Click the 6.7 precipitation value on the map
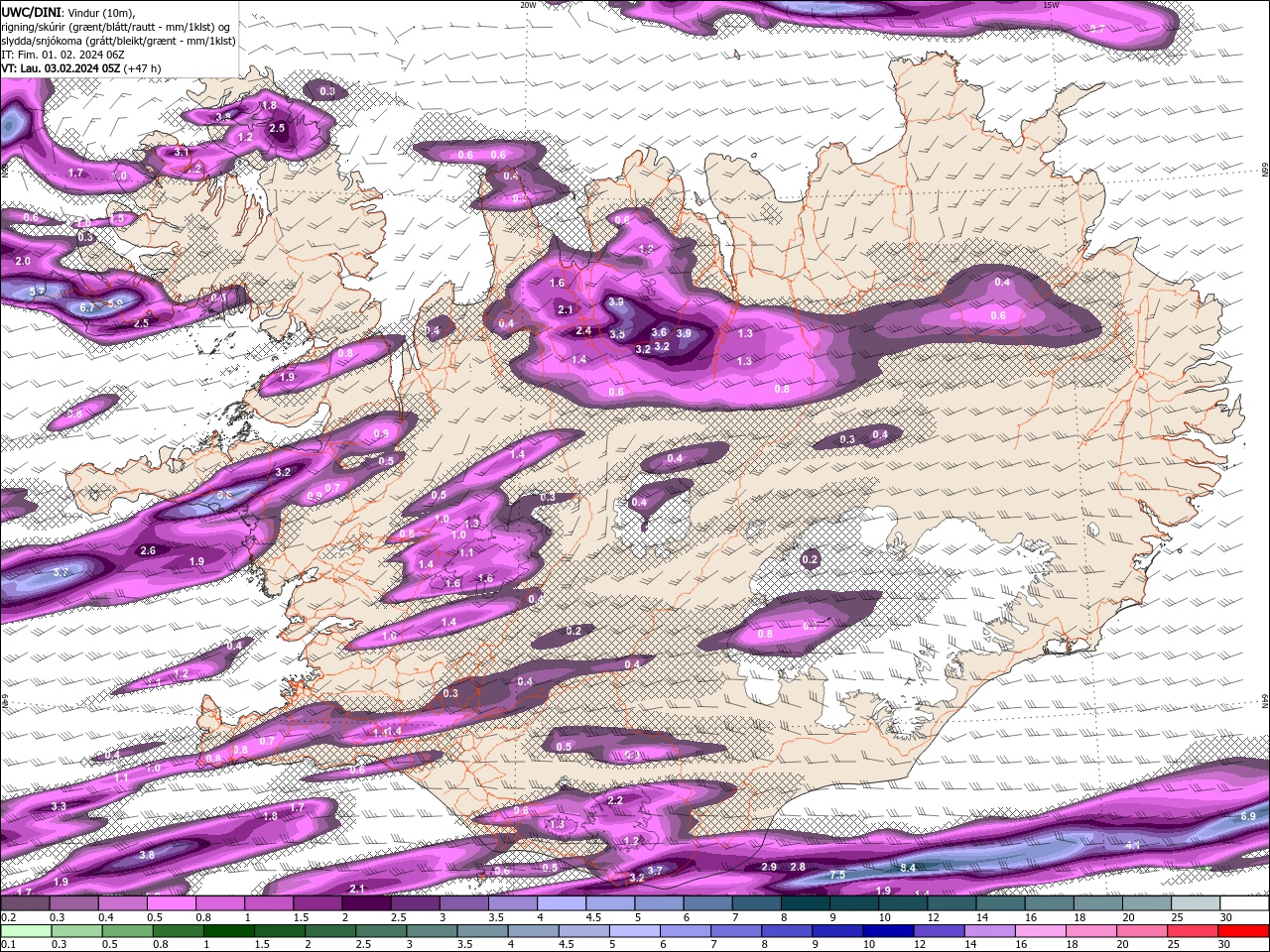Viewport: 1270px width, 952px height. (x=87, y=307)
